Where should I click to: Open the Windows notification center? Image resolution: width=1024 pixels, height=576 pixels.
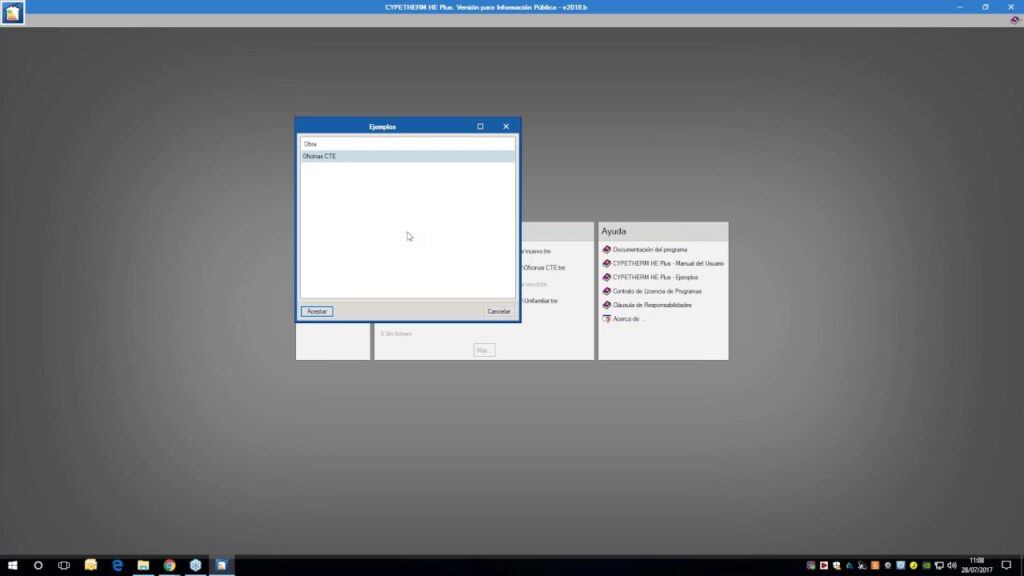click(x=1006, y=565)
